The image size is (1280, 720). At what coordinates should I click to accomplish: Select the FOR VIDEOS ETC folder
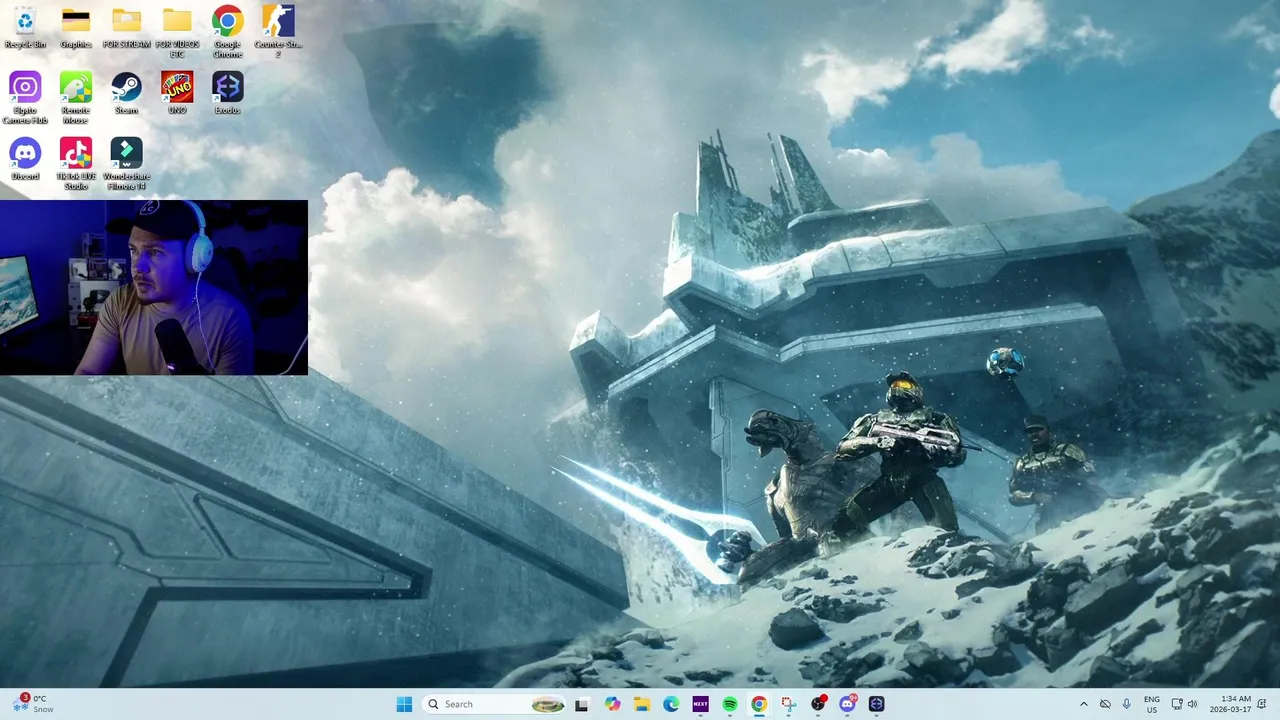click(x=177, y=31)
